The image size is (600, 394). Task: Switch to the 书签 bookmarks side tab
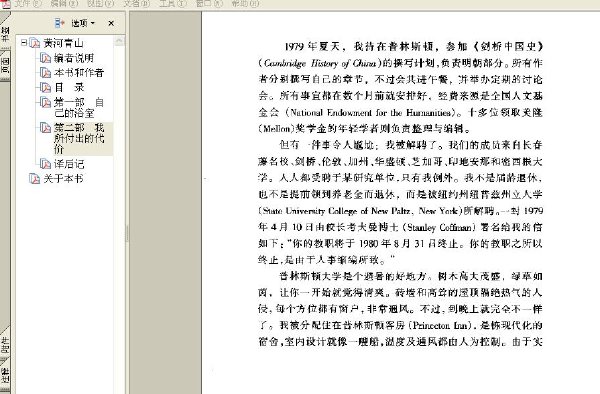(x=5, y=33)
